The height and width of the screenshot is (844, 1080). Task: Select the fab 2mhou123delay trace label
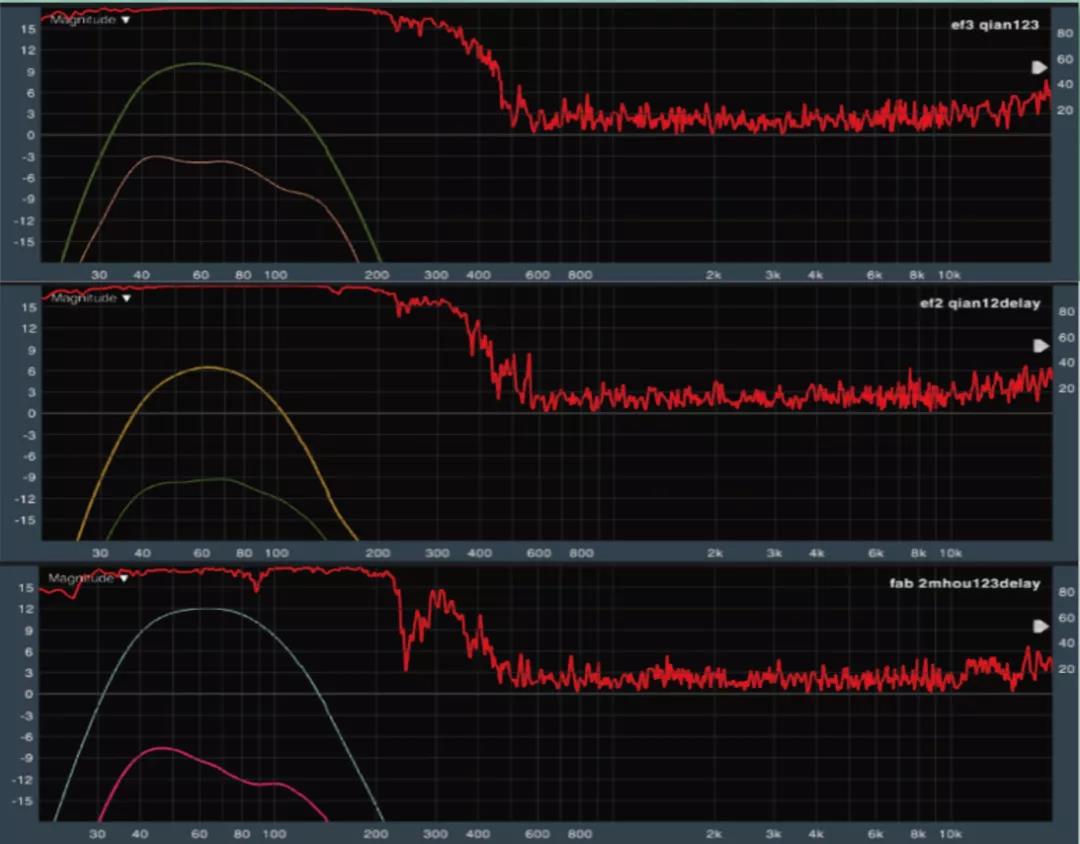pyautogui.click(x=977, y=584)
